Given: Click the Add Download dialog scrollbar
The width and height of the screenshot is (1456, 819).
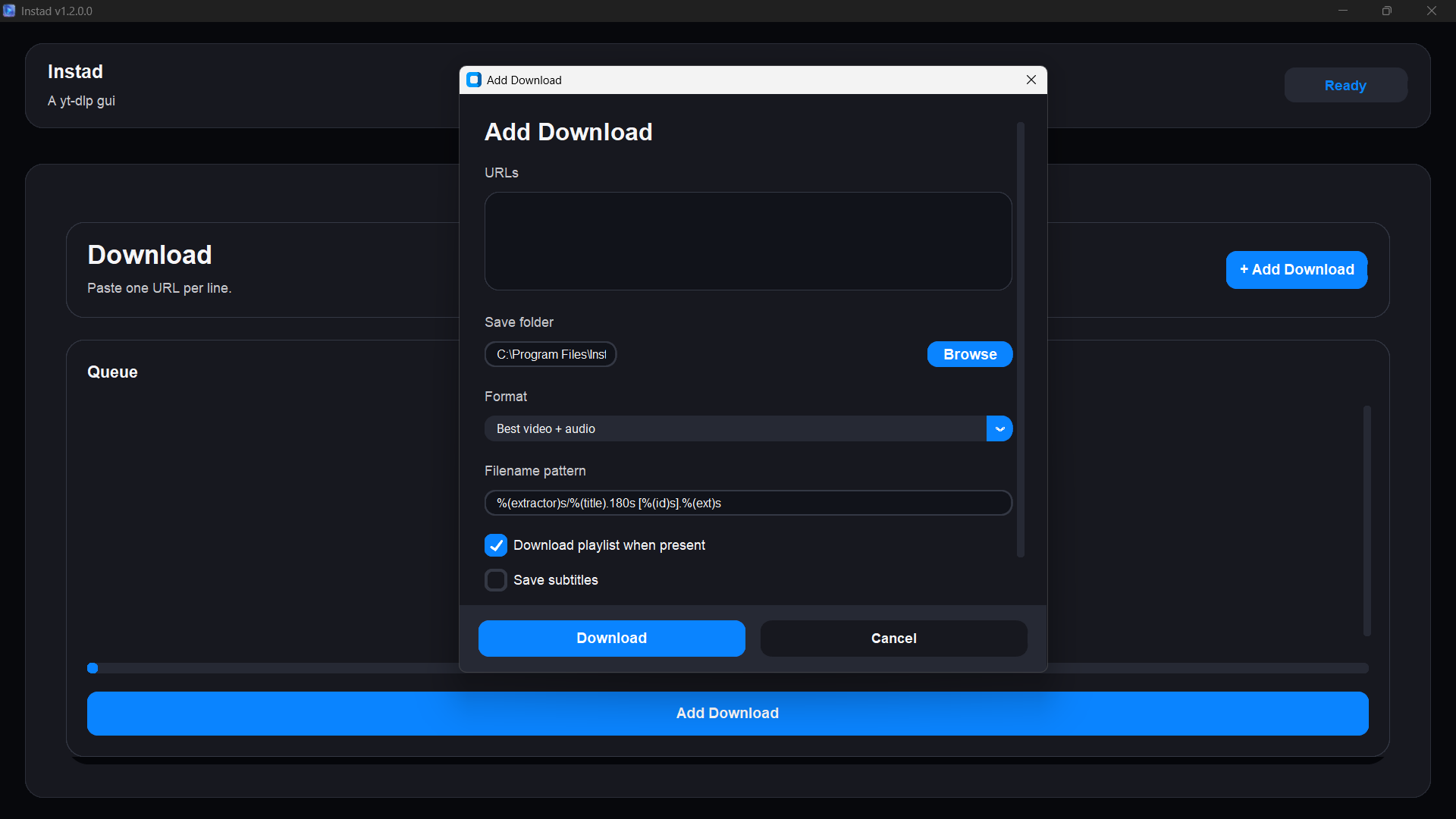Looking at the screenshot, I should point(1021,339).
